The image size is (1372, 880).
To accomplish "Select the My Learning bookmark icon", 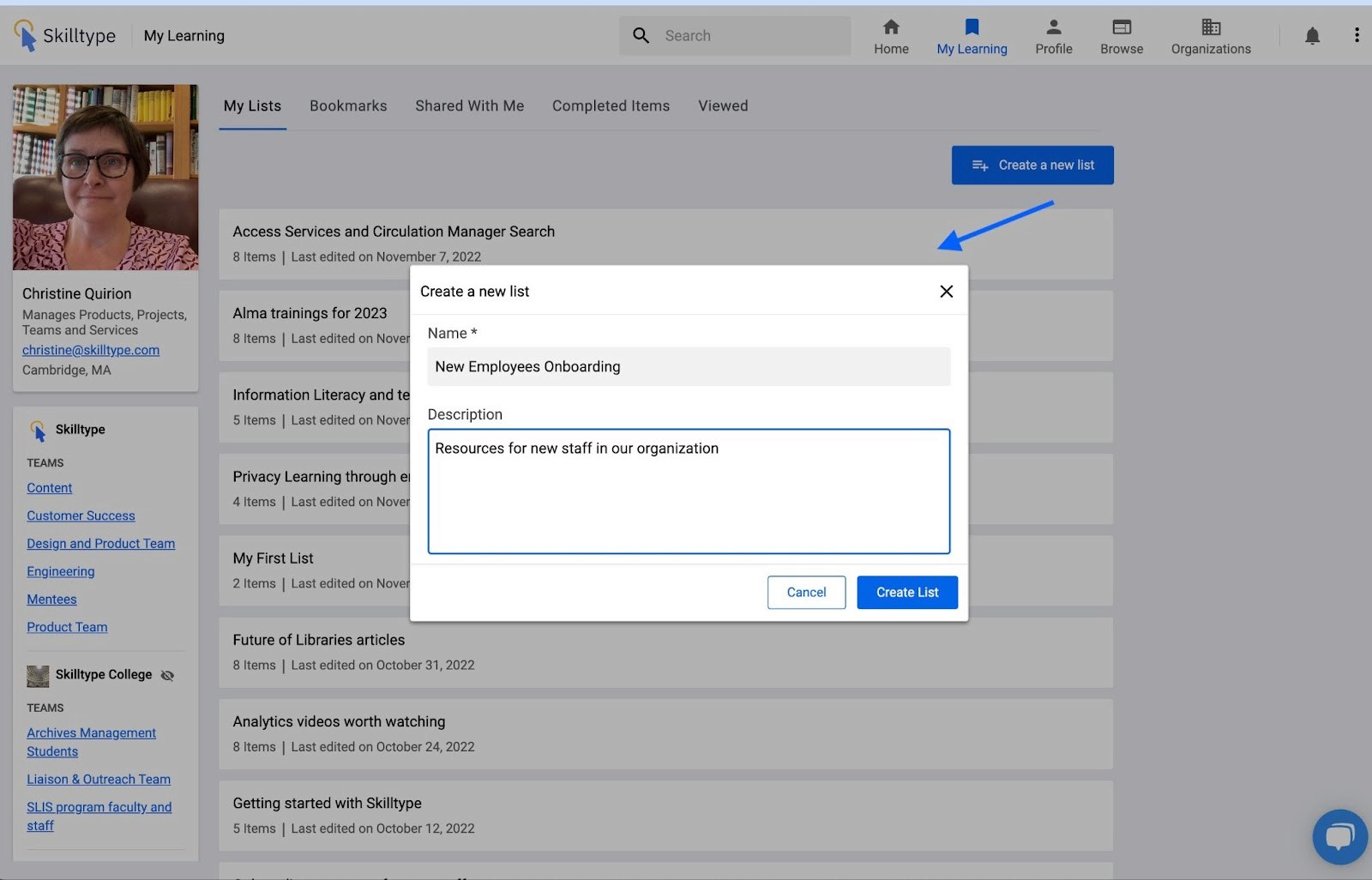I will pyautogui.click(x=972, y=27).
